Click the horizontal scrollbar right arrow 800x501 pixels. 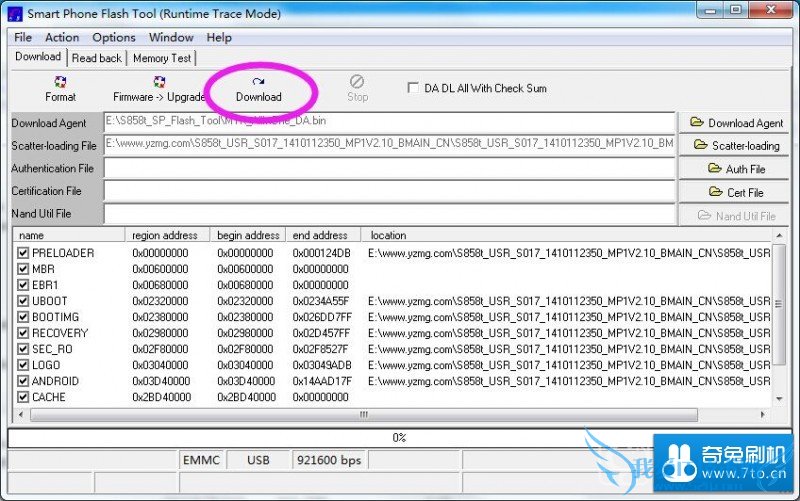coord(762,414)
